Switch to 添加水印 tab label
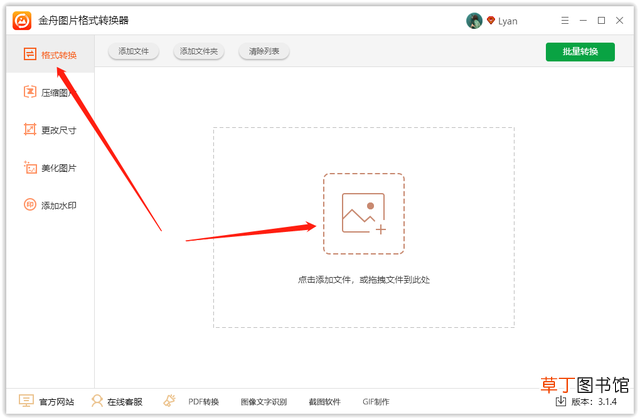This screenshot has width=640, height=420. click(x=59, y=205)
